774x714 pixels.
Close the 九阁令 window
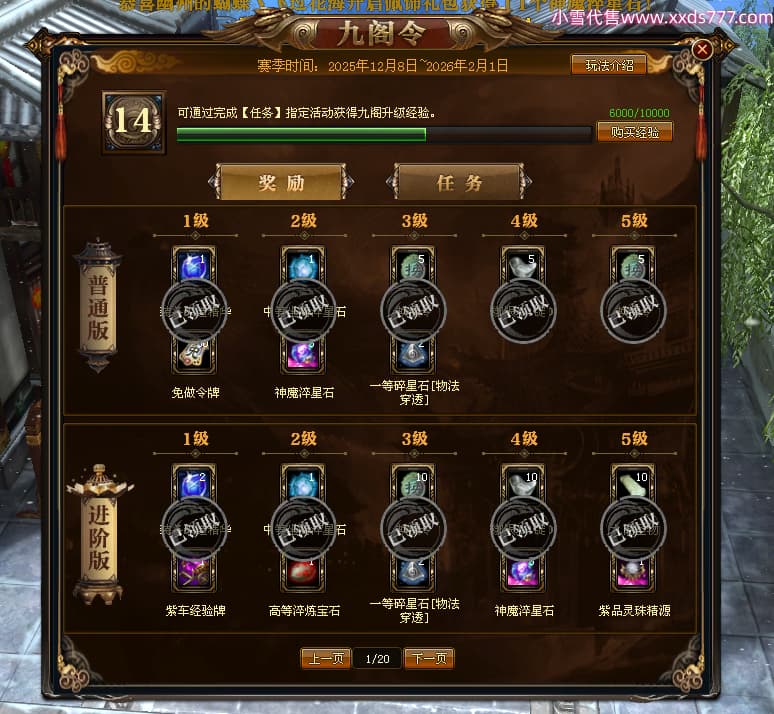(702, 49)
